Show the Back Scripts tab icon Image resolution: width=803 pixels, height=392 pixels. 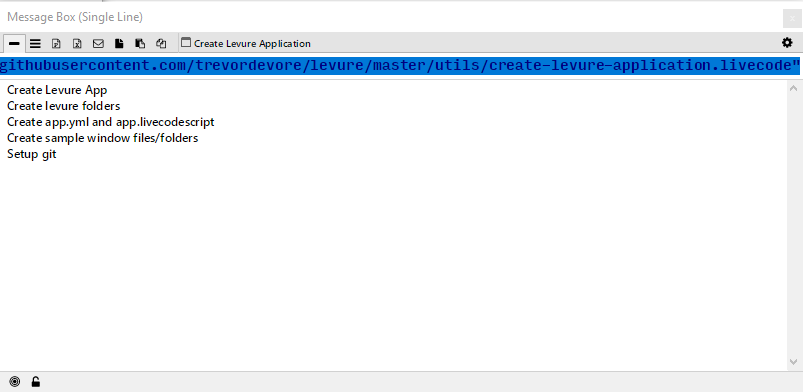pyautogui.click(x=140, y=44)
